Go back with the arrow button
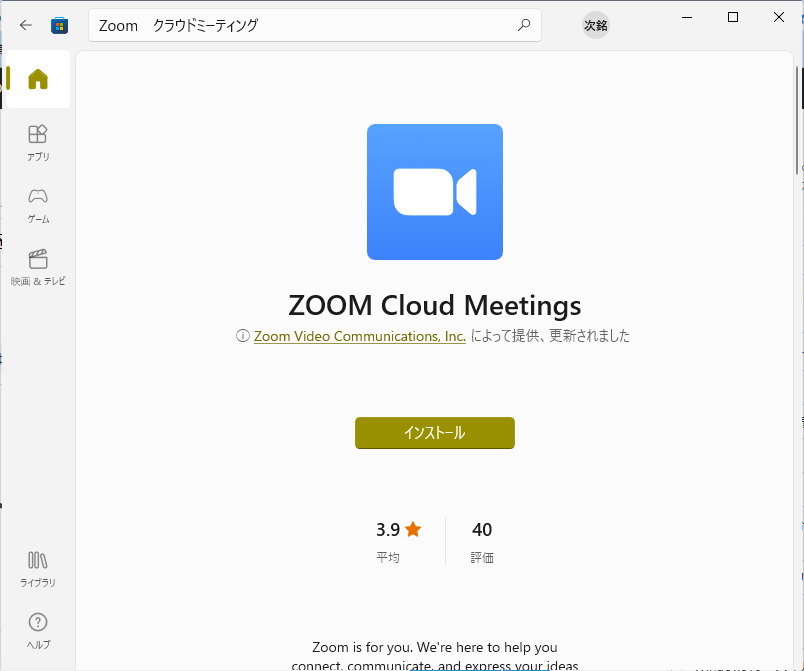Viewport: 804px width, 671px height. tap(26, 25)
